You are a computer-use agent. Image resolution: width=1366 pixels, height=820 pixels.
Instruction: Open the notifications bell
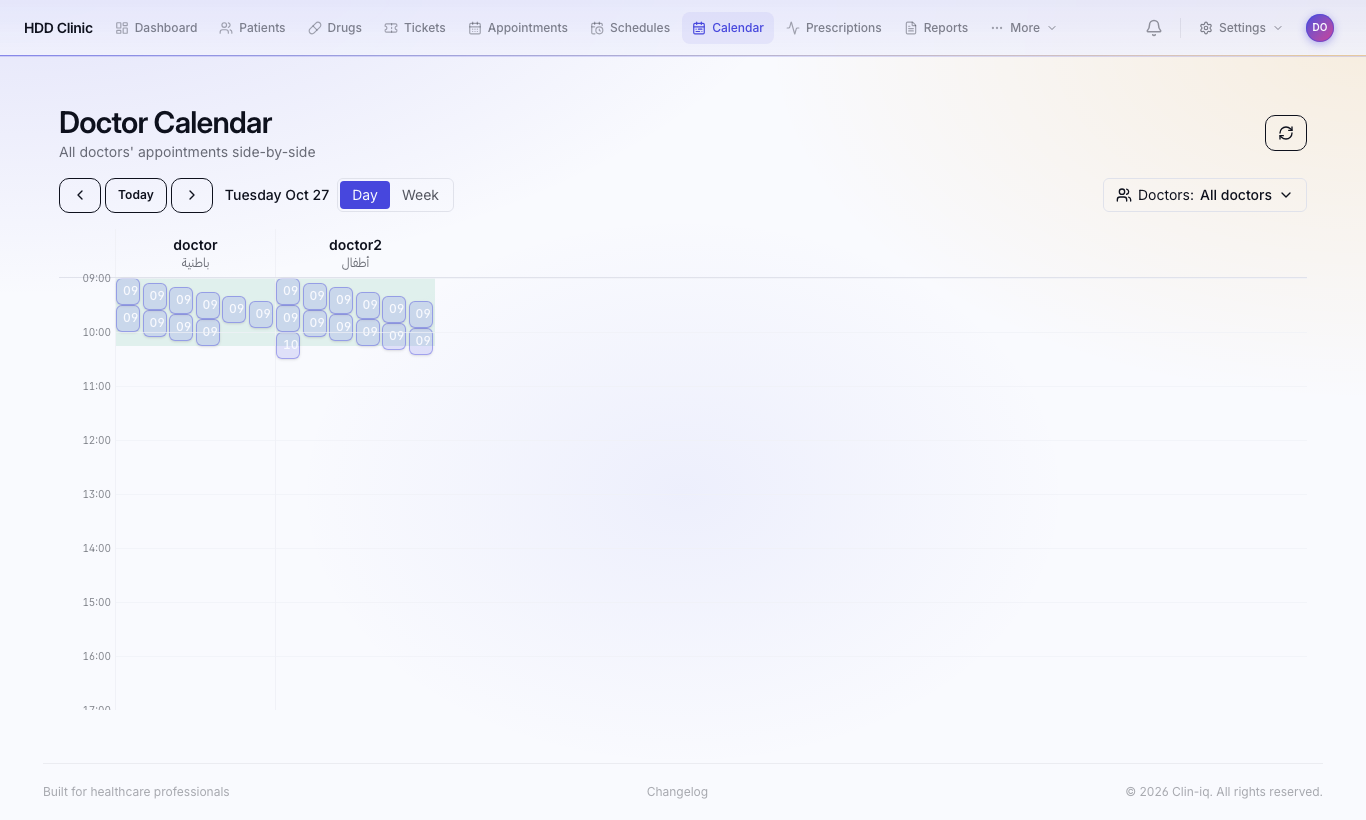coord(1154,28)
